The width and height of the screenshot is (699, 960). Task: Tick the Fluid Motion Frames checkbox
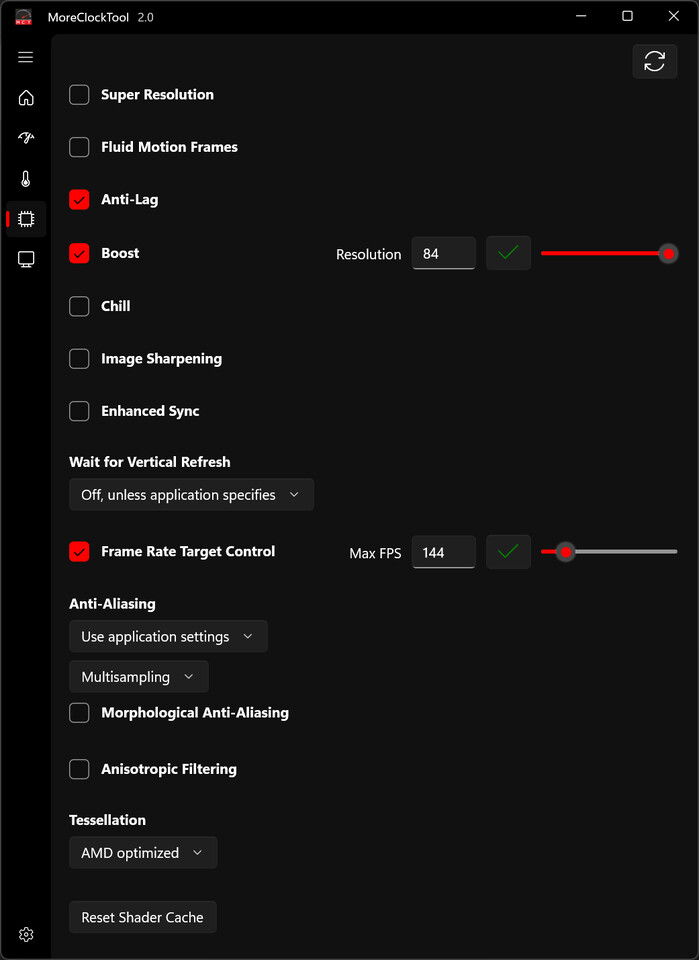(79, 147)
